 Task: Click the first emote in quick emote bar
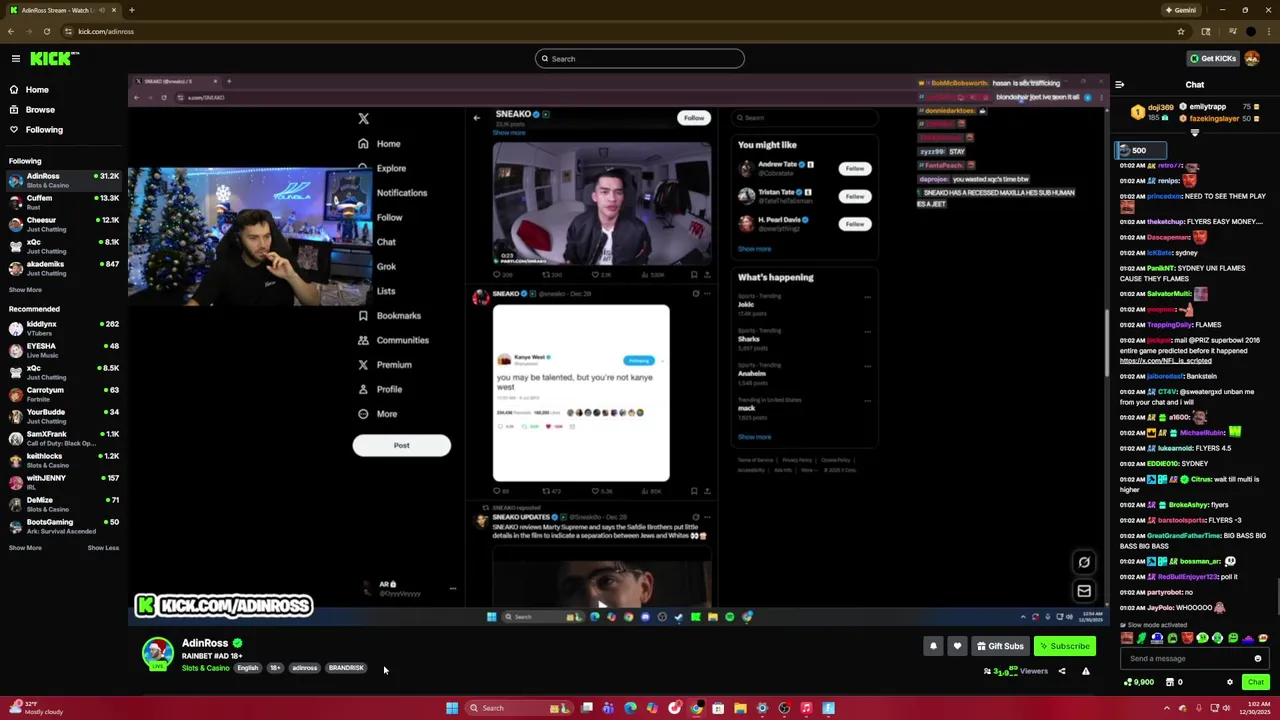click(1128, 638)
